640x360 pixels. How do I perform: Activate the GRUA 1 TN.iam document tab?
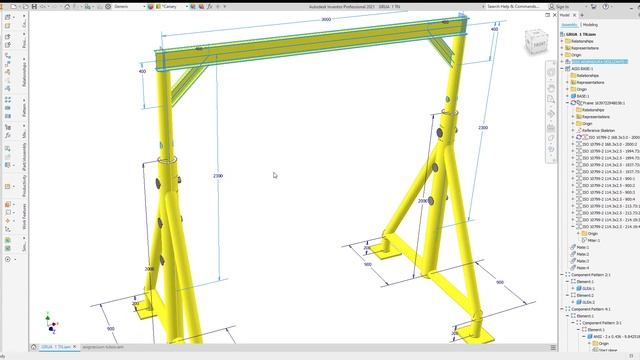tap(56, 347)
